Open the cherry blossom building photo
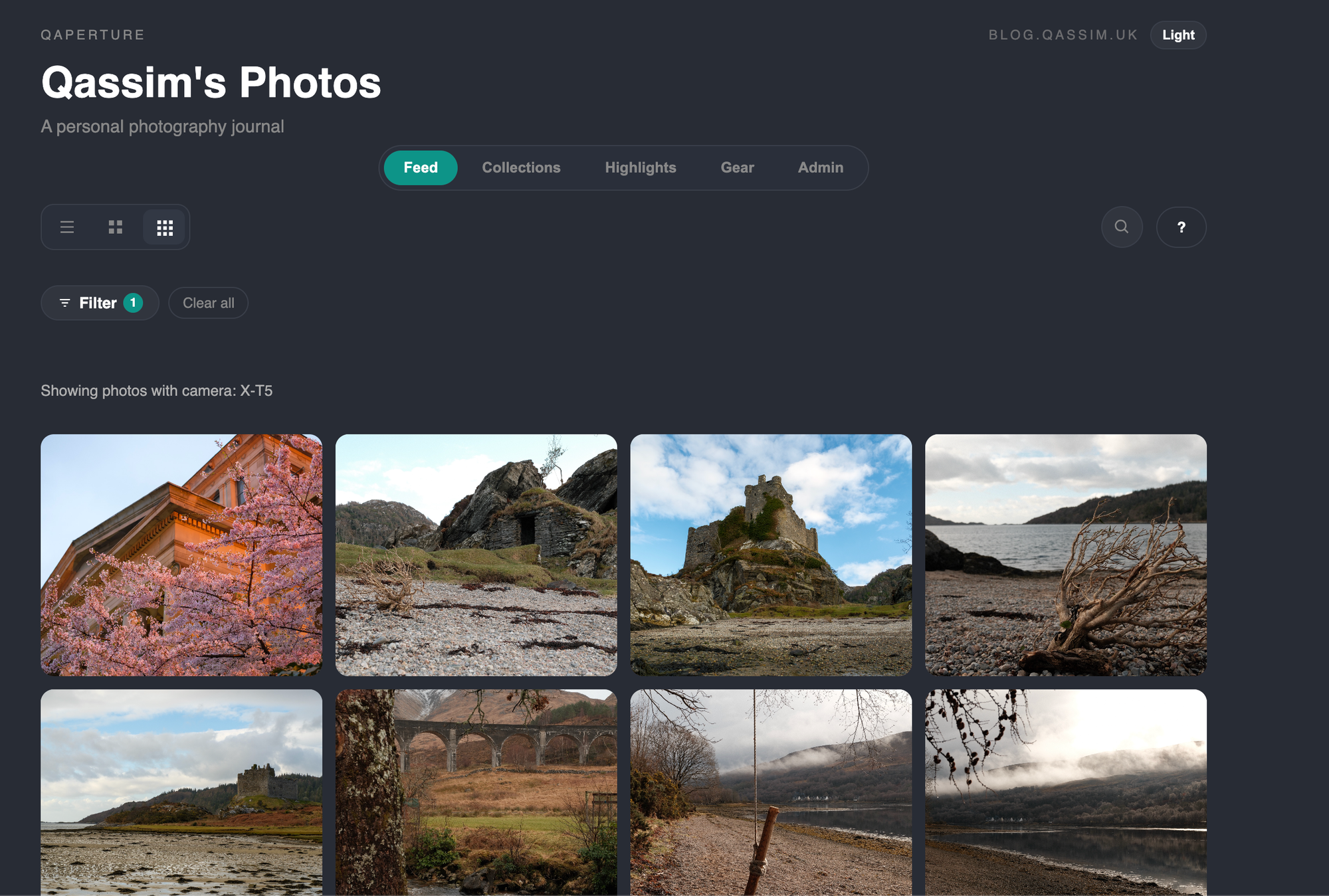The image size is (1329, 896). pyautogui.click(x=181, y=555)
